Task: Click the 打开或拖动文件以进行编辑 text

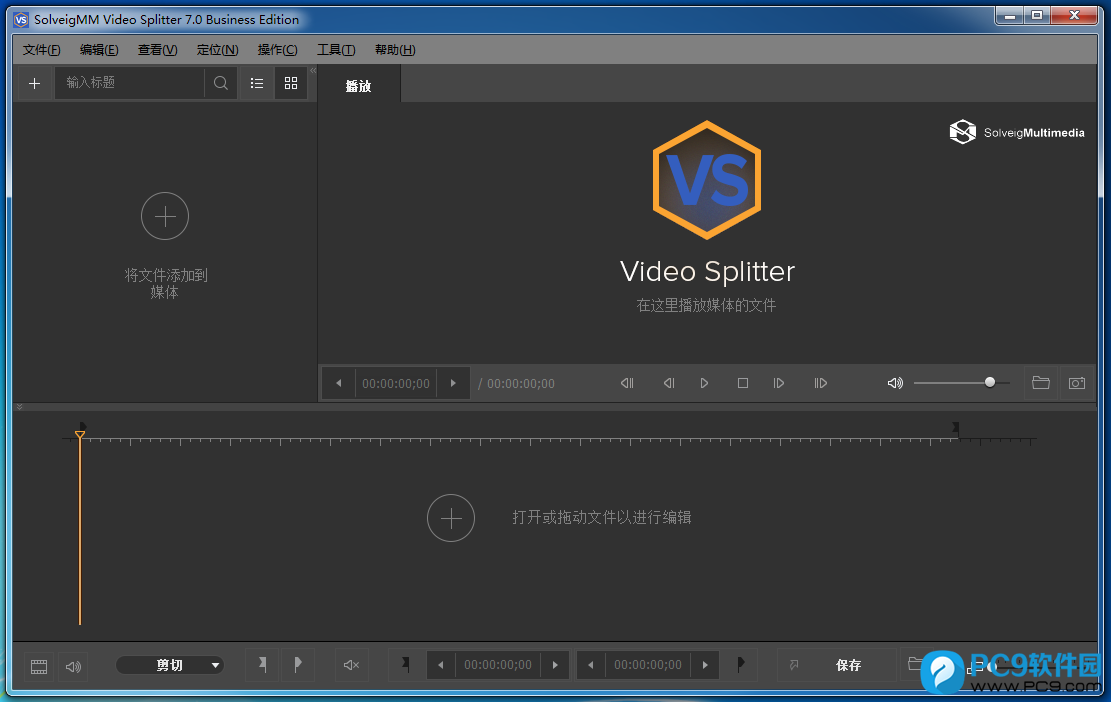Action: pos(602,518)
